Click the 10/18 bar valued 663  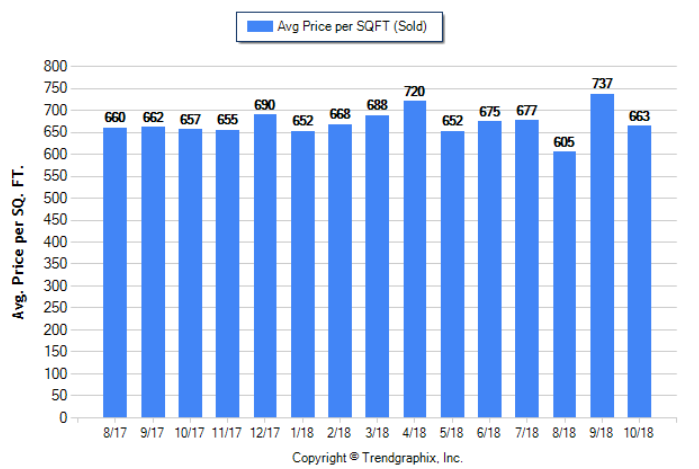[x=639, y=272]
